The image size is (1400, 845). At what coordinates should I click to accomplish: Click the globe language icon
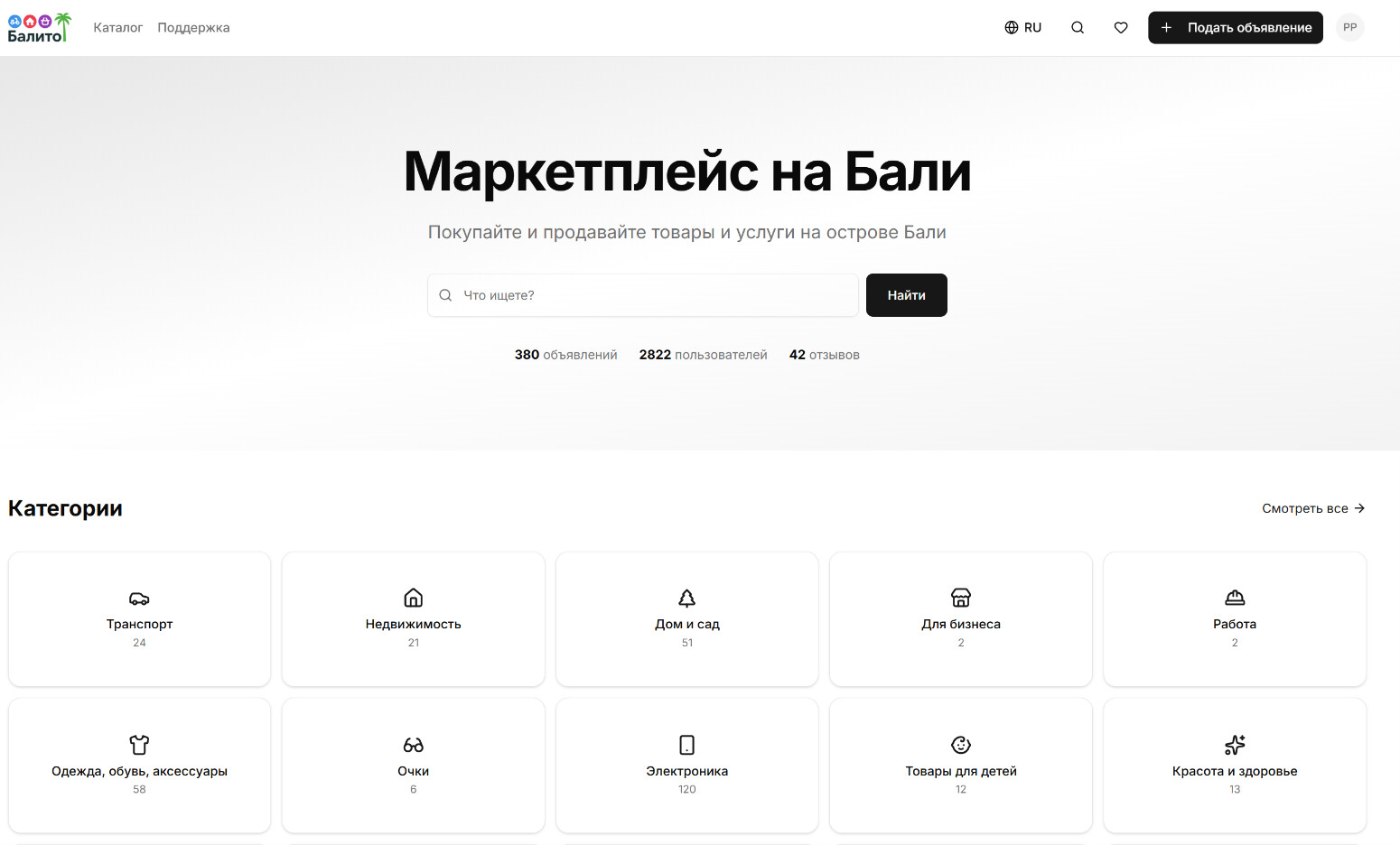[1012, 28]
